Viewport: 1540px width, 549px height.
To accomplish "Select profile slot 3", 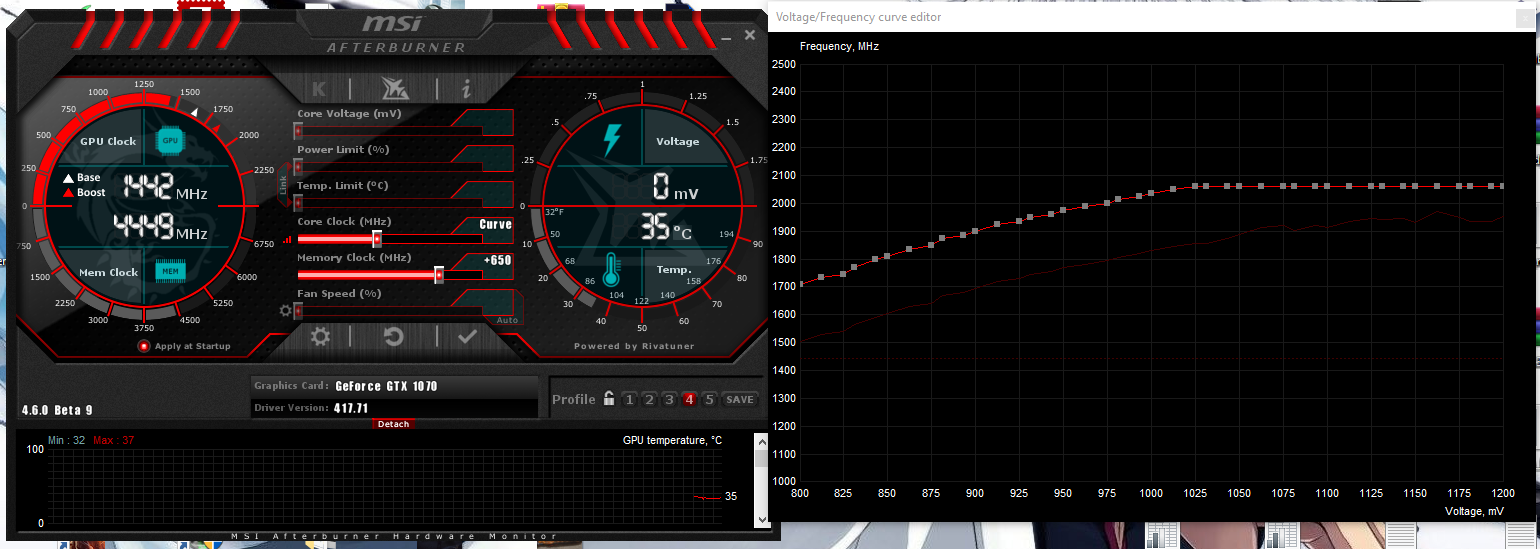I will click(669, 399).
